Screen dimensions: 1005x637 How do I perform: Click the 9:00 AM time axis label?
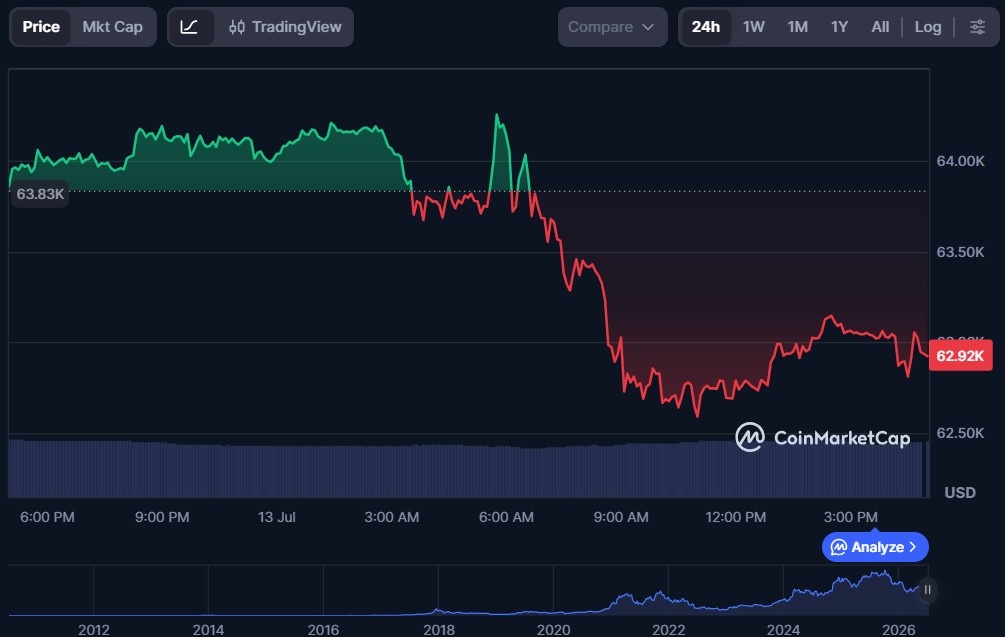[x=621, y=517]
